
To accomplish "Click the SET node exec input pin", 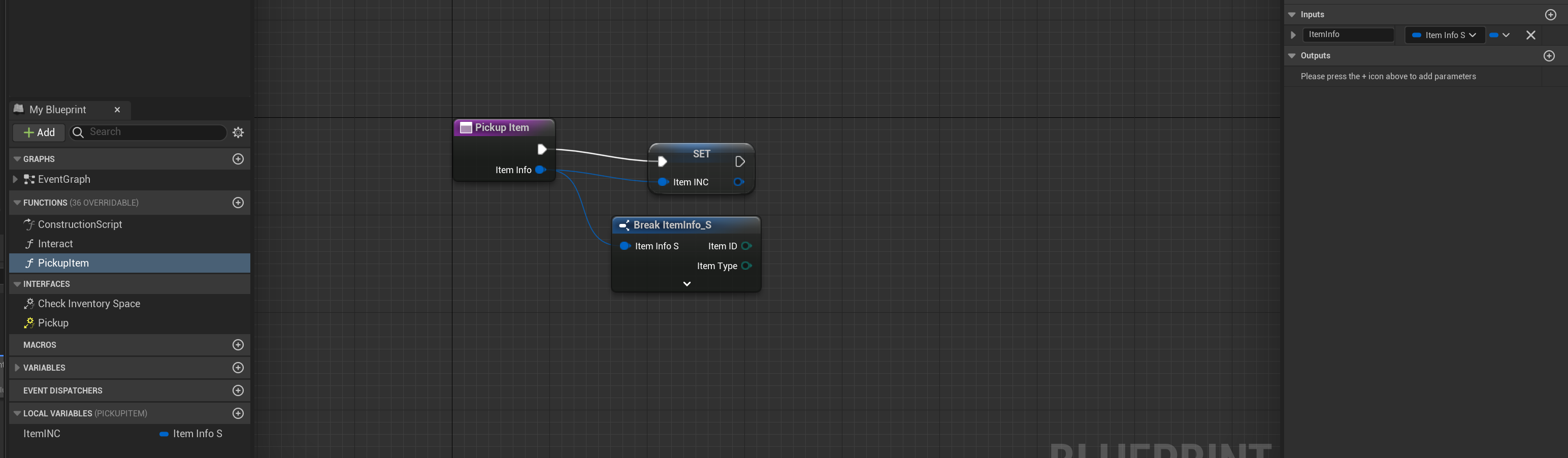I will 662,161.
